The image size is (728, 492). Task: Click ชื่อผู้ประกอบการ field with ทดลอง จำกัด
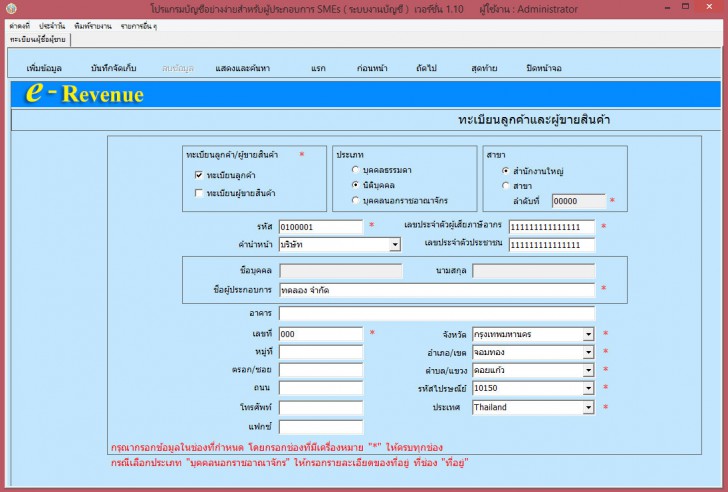(x=437, y=290)
